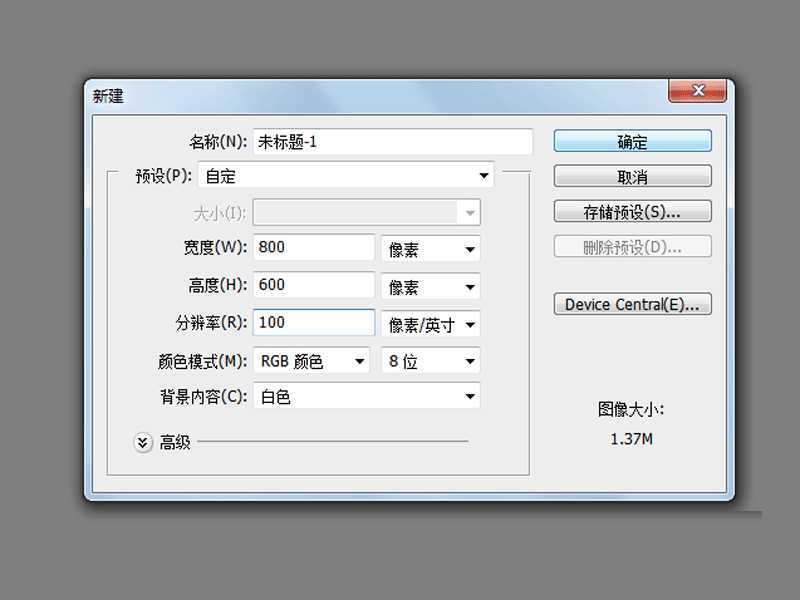This screenshot has width=800, height=600.
Task: Open Device Central via its button
Action: coord(632,304)
